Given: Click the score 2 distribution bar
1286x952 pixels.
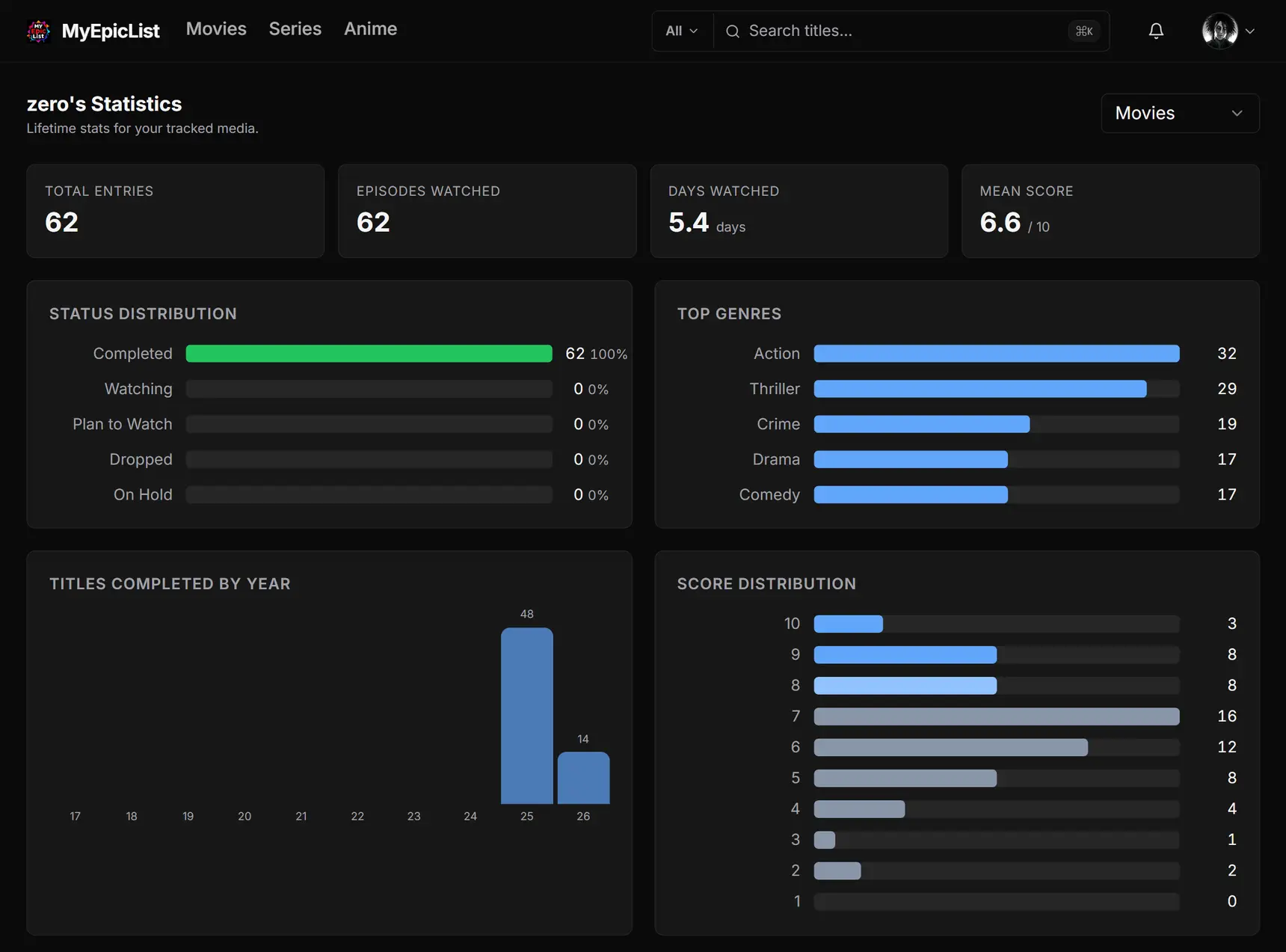Looking at the screenshot, I should [x=837, y=870].
